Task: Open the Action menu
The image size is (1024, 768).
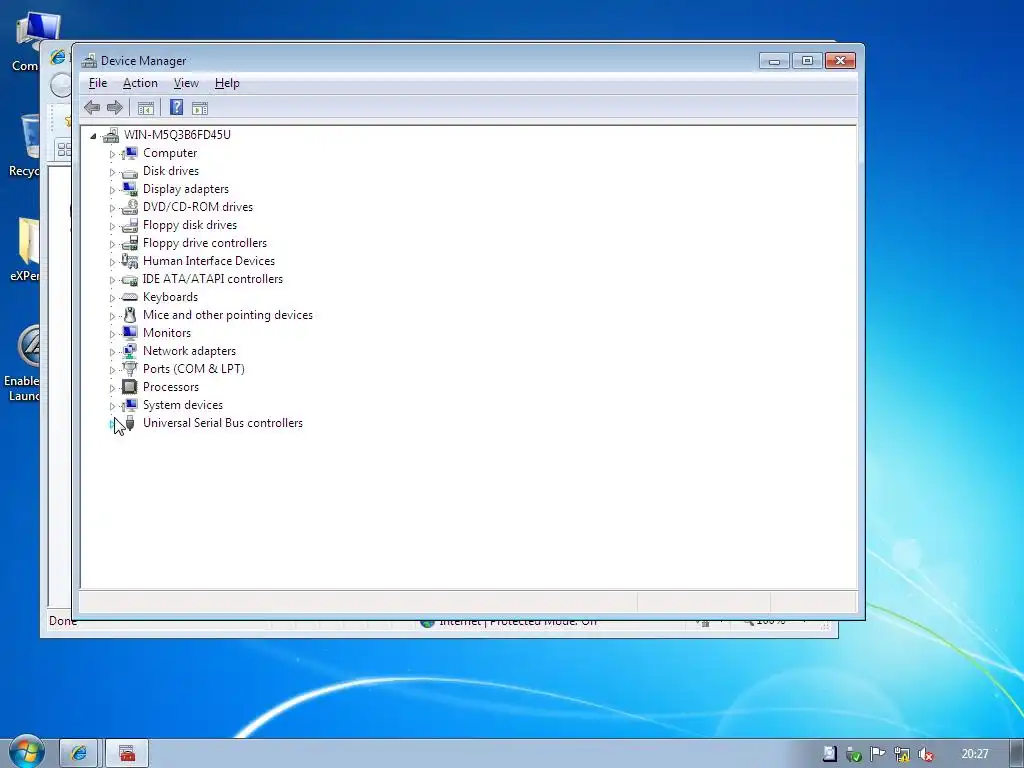Action: point(140,83)
